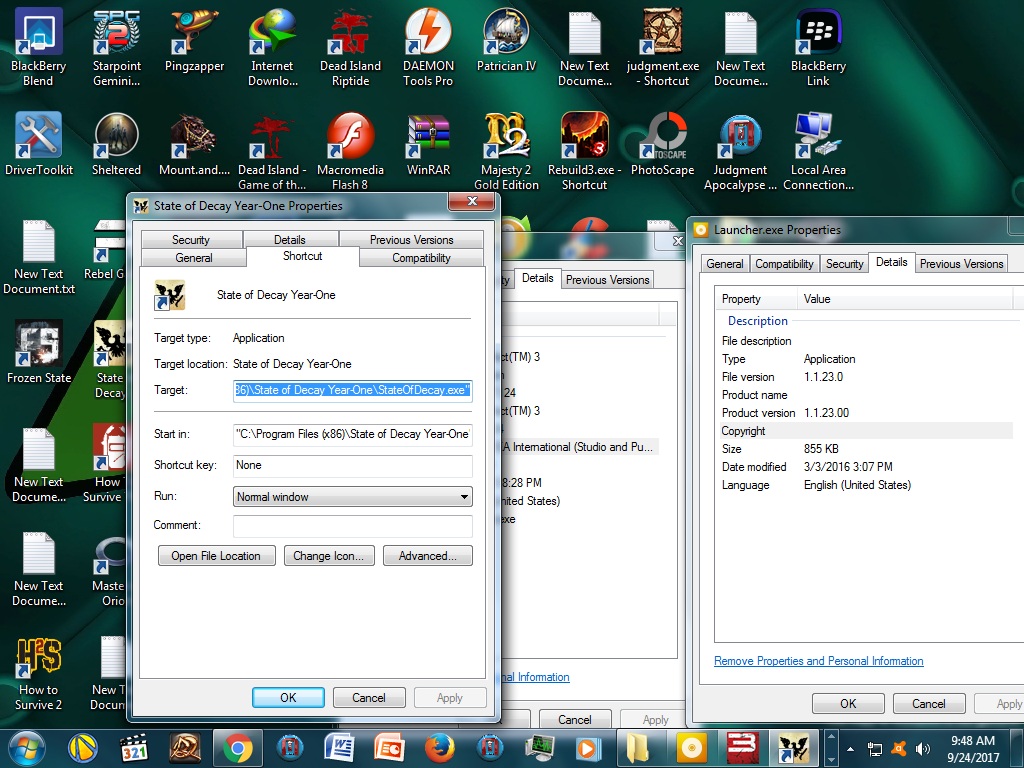The height and width of the screenshot is (768, 1024).
Task: Select the PhotoScape desktop icon
Action: coord(662,144)
